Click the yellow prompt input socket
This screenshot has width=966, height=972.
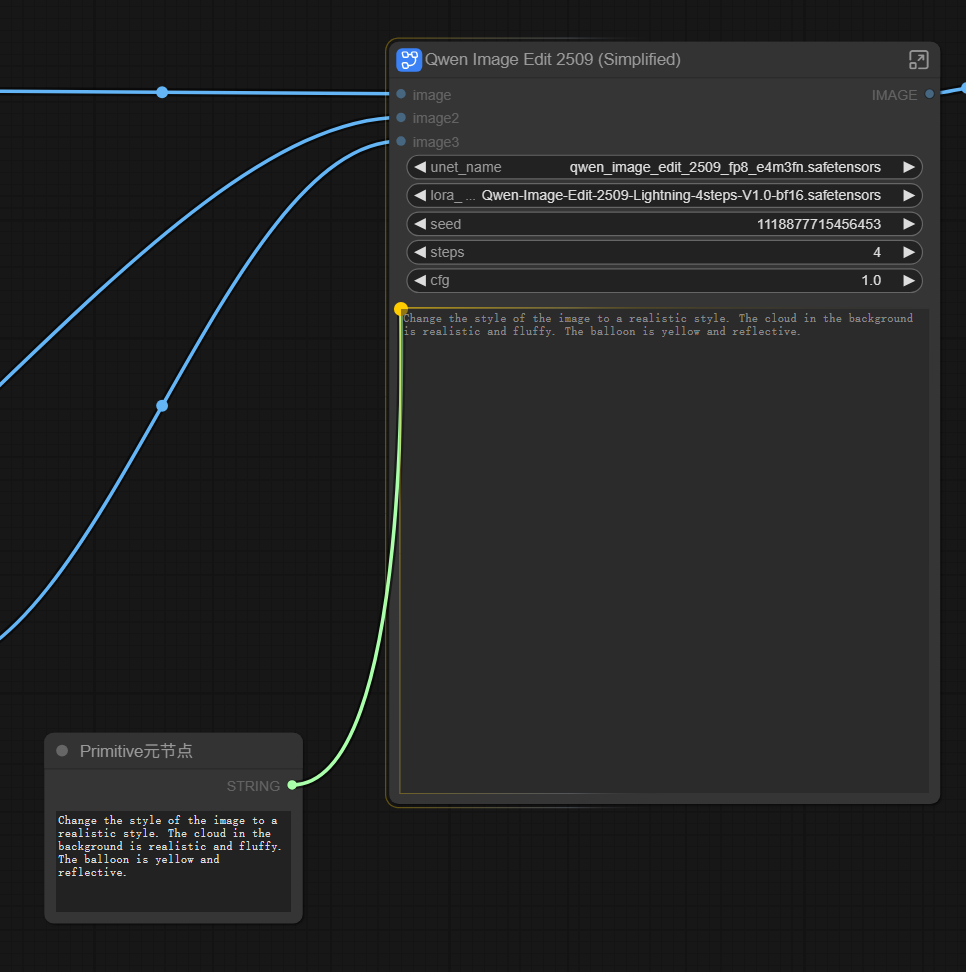coord(401,309)
